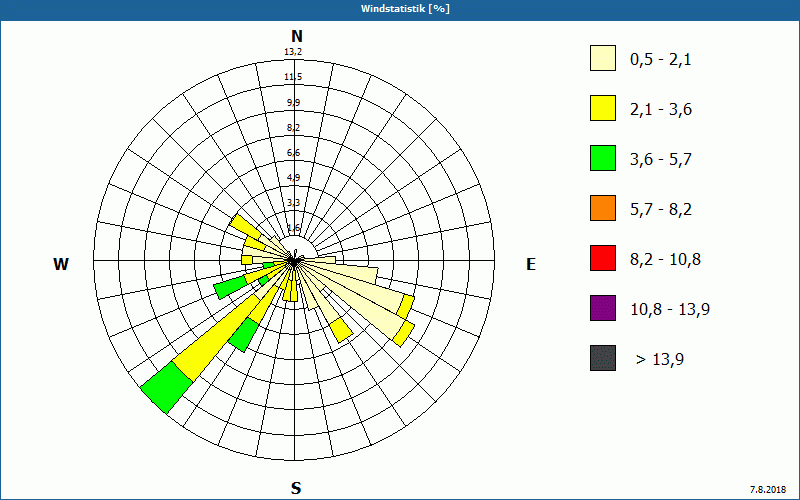Click the red 8,2 - 10,8 legend swatch
800x500 pixels.
coord(603,258)
